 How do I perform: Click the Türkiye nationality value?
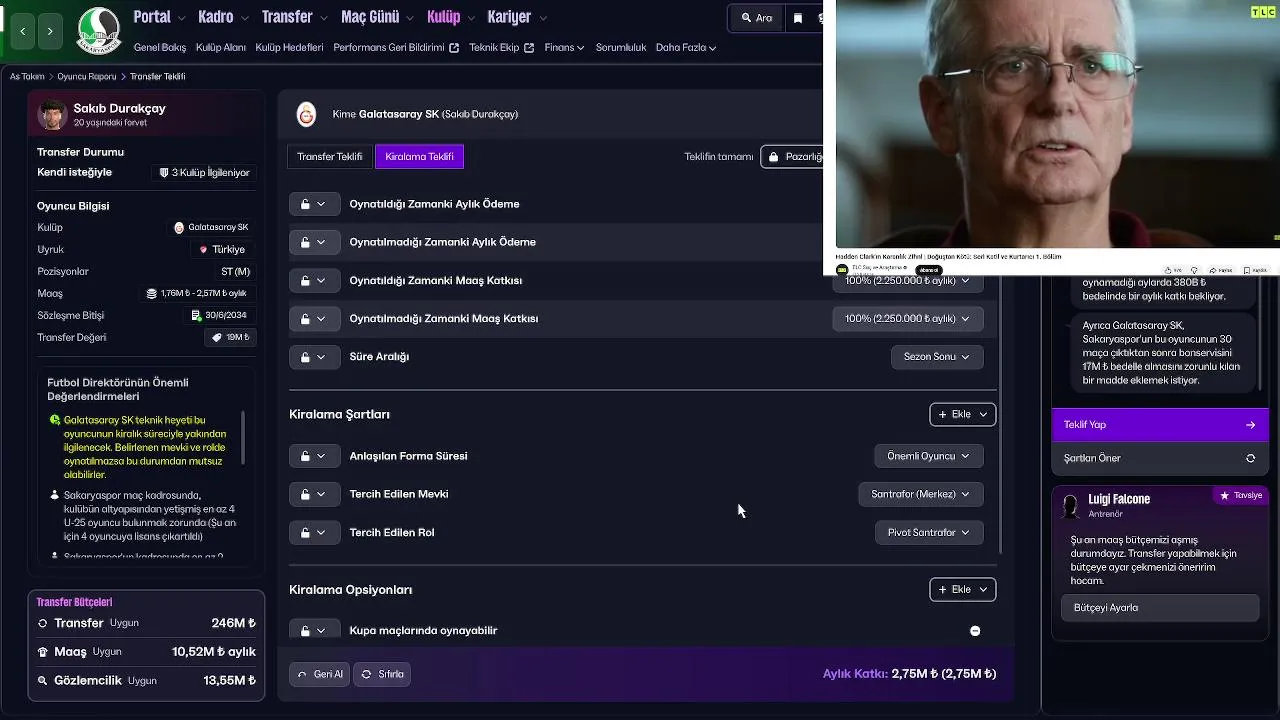[222, 250]
